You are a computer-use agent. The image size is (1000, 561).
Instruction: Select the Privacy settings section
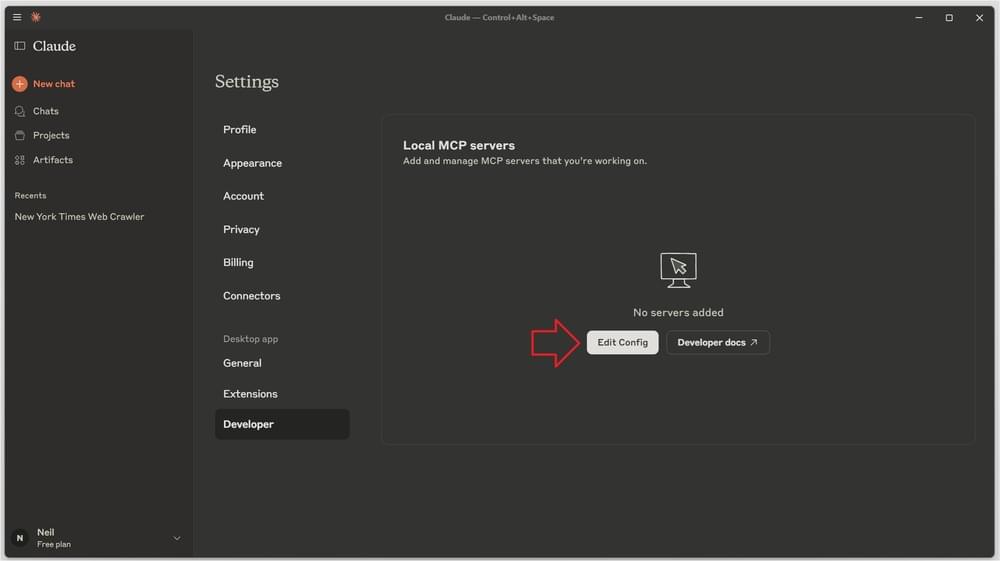pyautogui.click(x=241, y=229)
